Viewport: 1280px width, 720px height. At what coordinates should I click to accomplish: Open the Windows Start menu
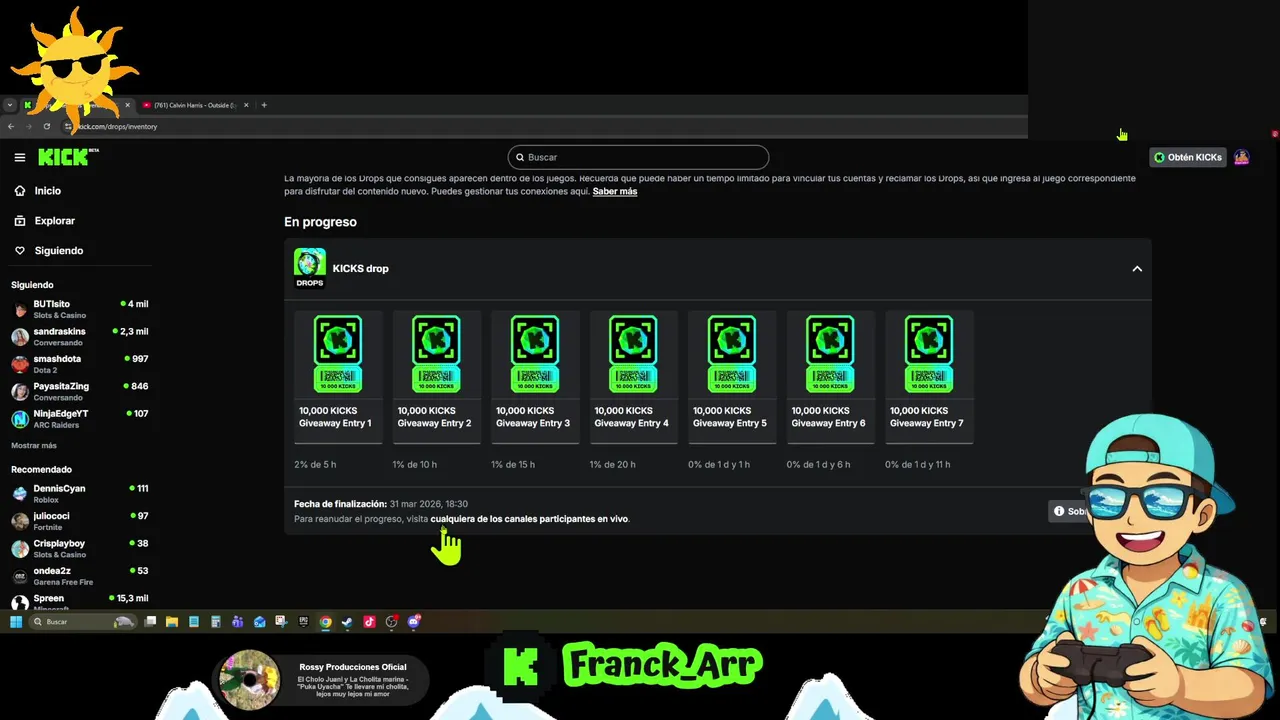click(x=16, y=622)
